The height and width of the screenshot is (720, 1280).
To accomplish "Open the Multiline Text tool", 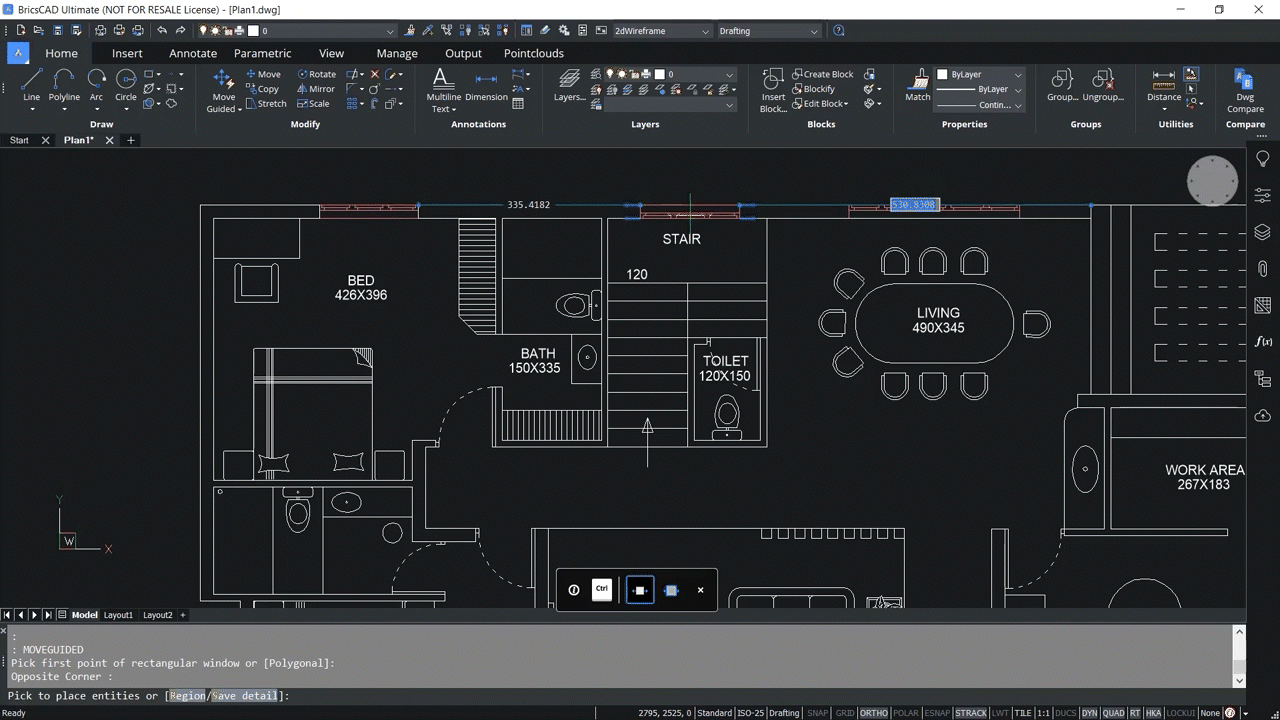I will click(442, 90).
